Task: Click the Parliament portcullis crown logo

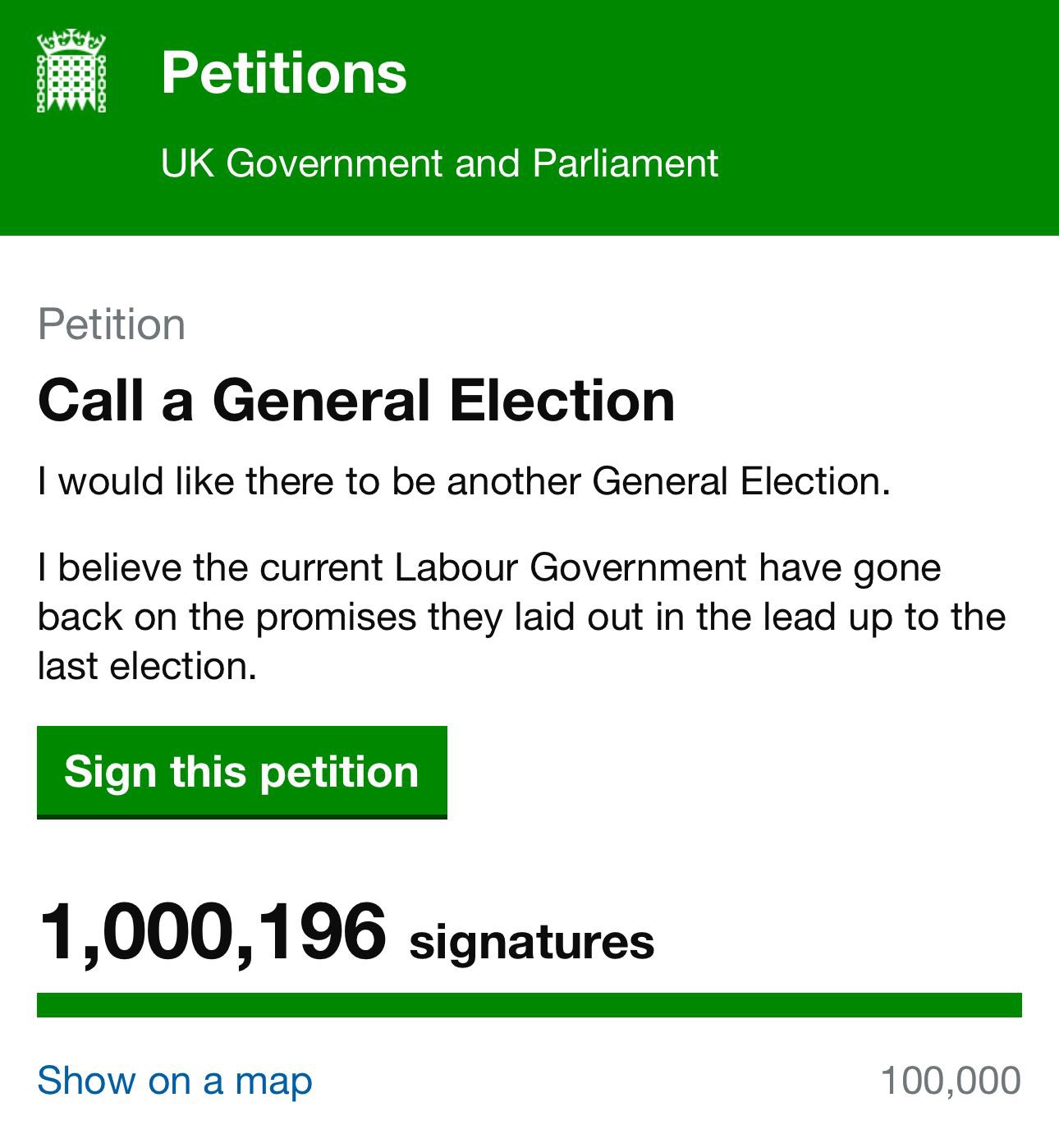Action: click(x=71, y=71)
